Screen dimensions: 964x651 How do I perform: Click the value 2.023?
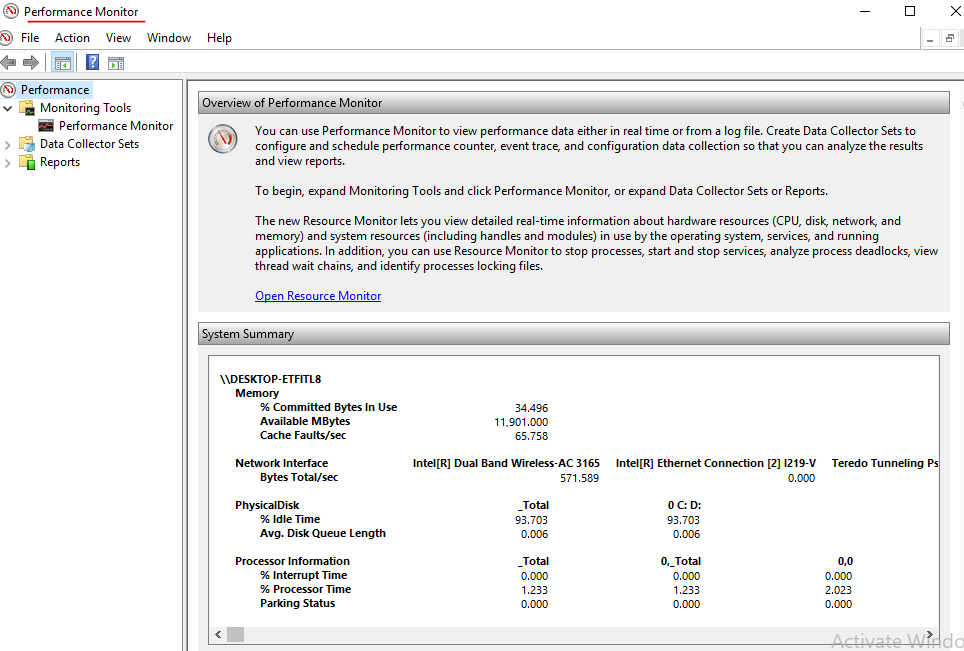click(x=838, y=590)
